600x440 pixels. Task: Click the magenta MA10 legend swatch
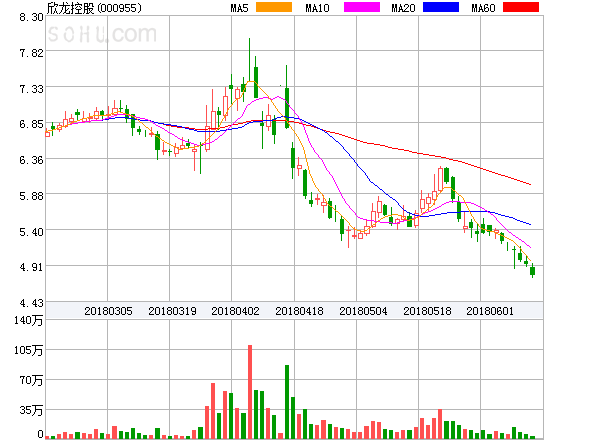click(x=362, y=7)
